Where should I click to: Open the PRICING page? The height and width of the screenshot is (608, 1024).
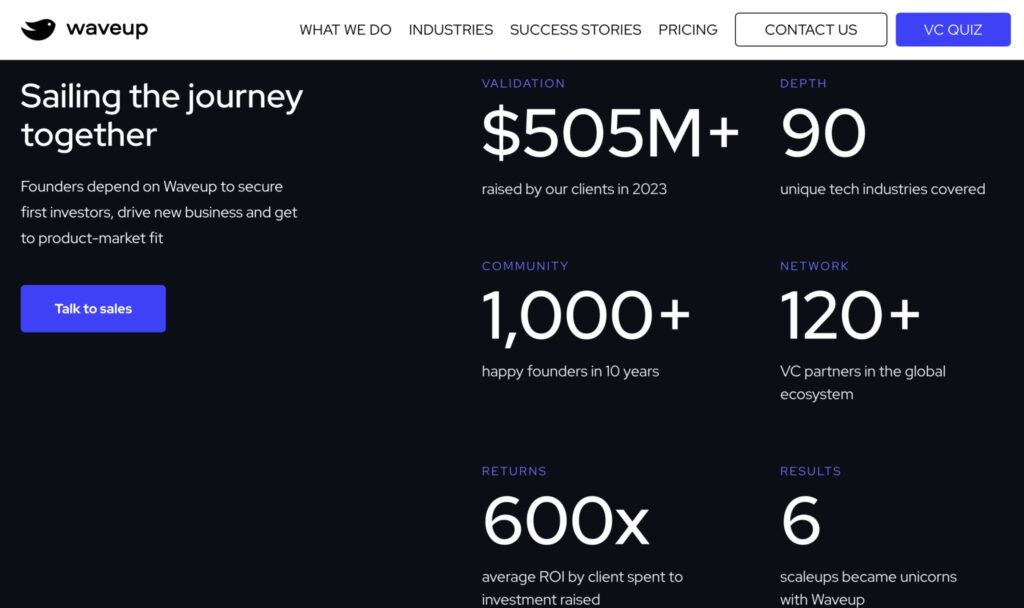[x=687, y=30]
